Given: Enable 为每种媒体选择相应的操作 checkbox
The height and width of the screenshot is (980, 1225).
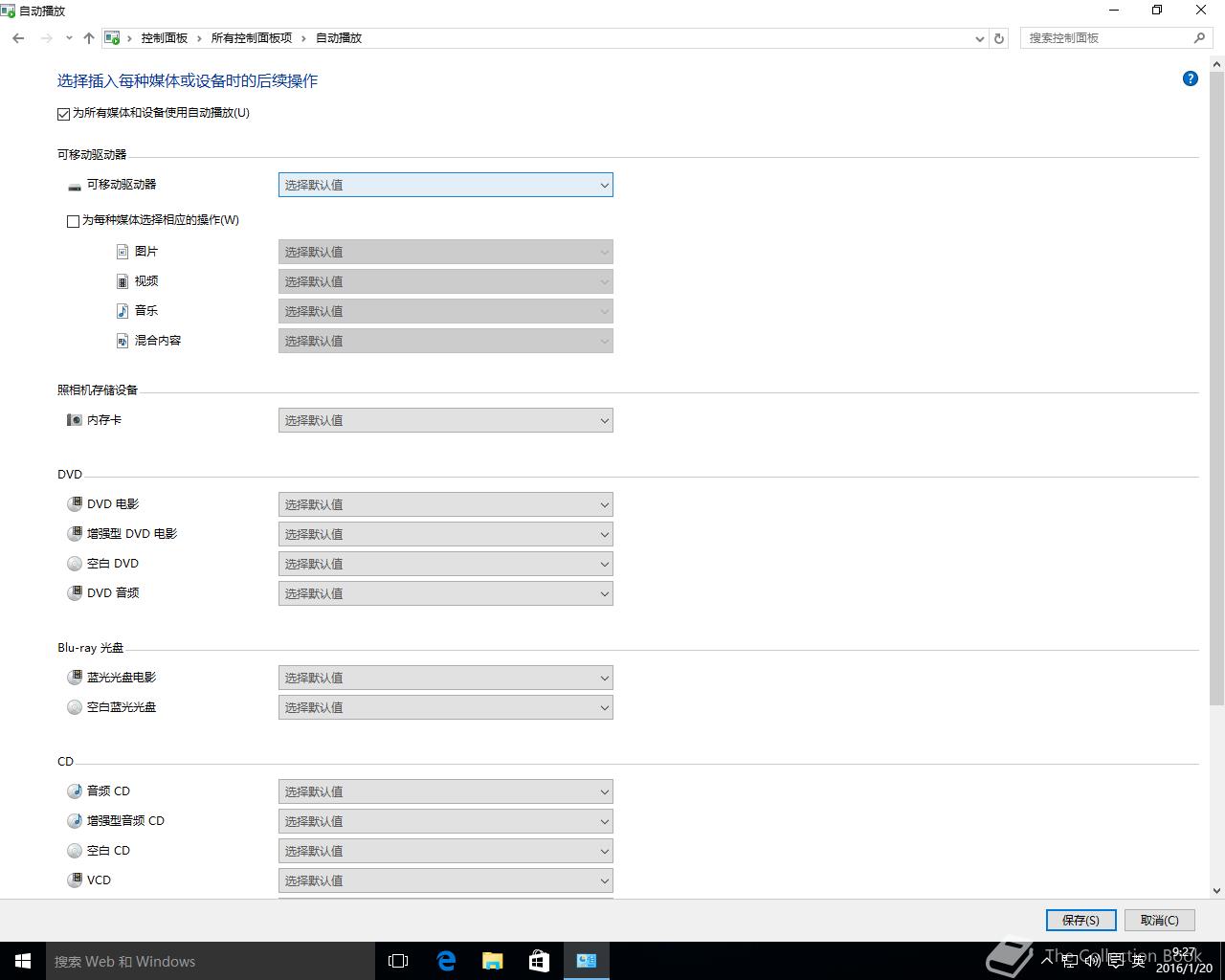Looking at the screenshot, I should (73, 221).
